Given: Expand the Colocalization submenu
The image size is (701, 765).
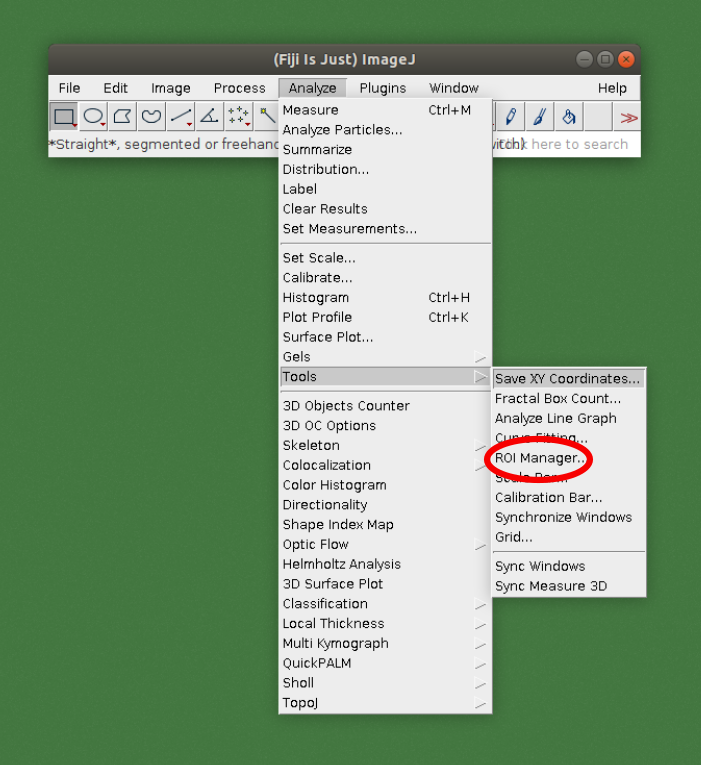Looking at the screenshot, I should [385, 465].
